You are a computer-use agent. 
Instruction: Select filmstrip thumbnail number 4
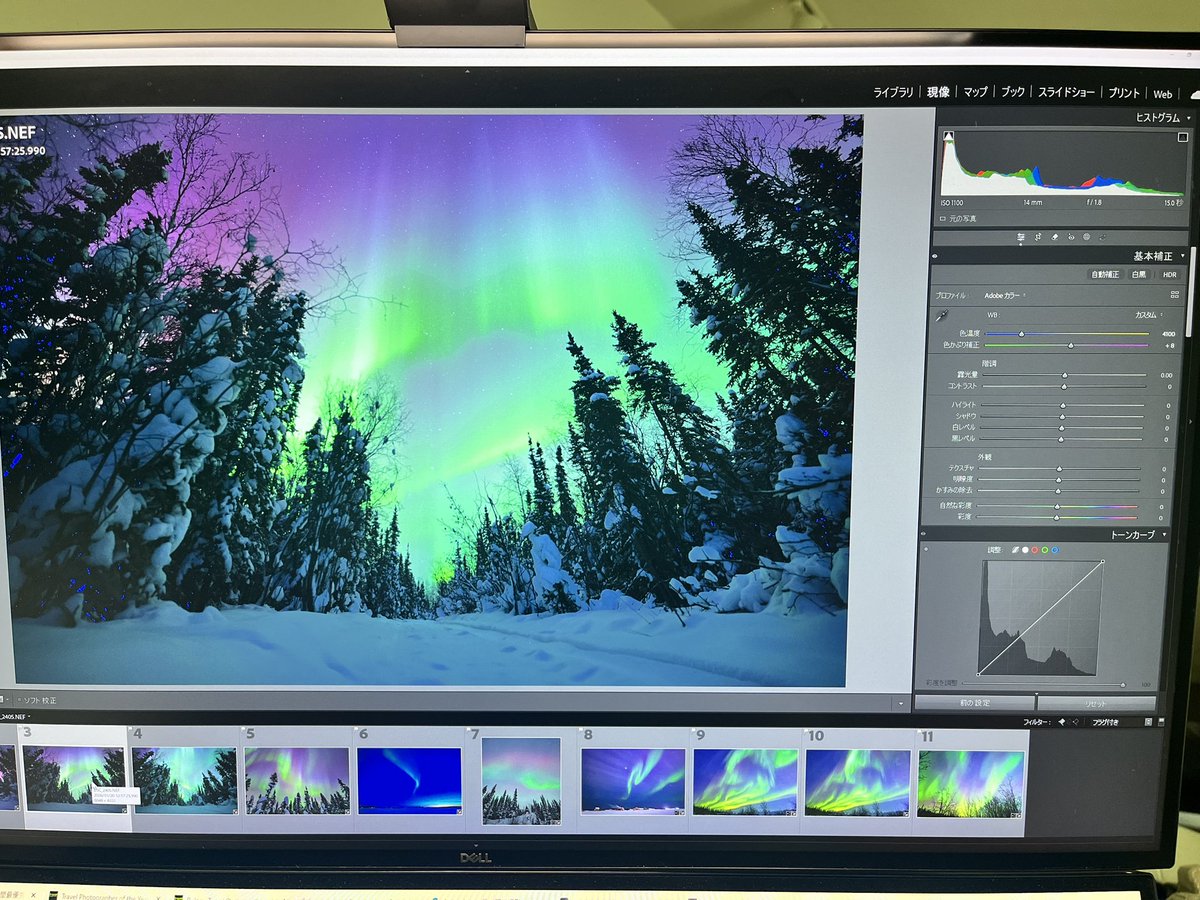[184, 780]
